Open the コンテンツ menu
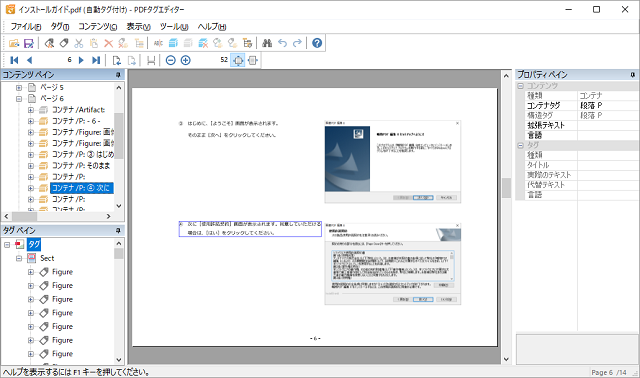Viewport: 640px width, 378px height. coord(98,27)
